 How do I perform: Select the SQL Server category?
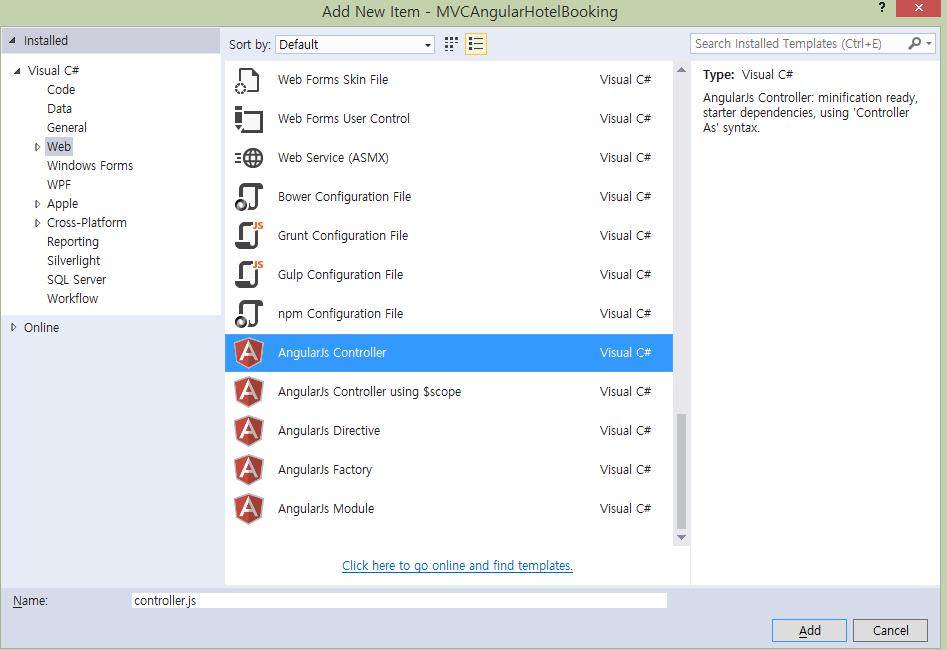[x=77, y=280]
